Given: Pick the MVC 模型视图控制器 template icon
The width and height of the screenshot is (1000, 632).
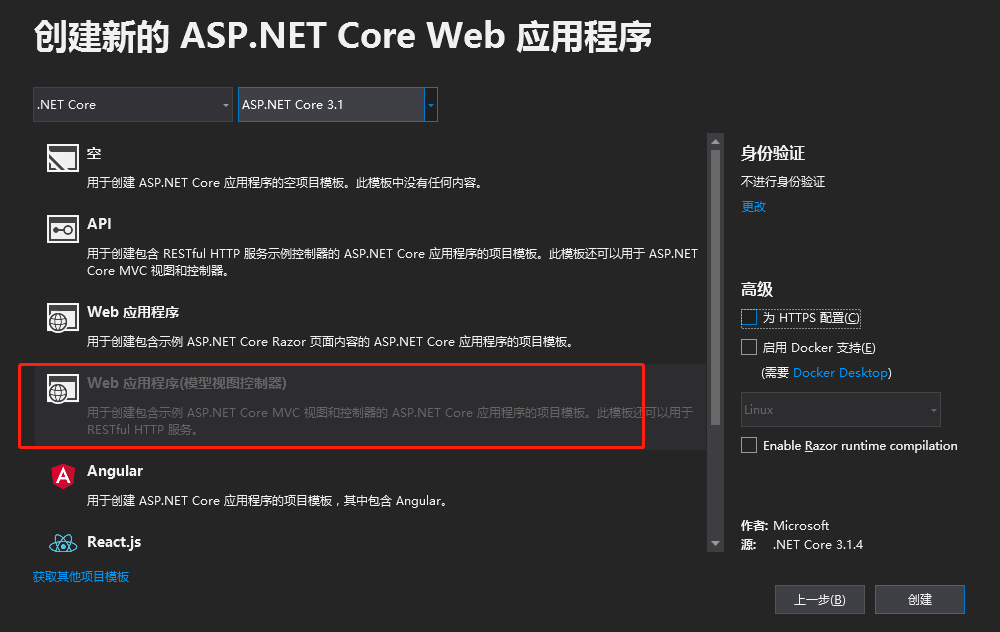Looking at the screenshot, I should tap(62, 388).
